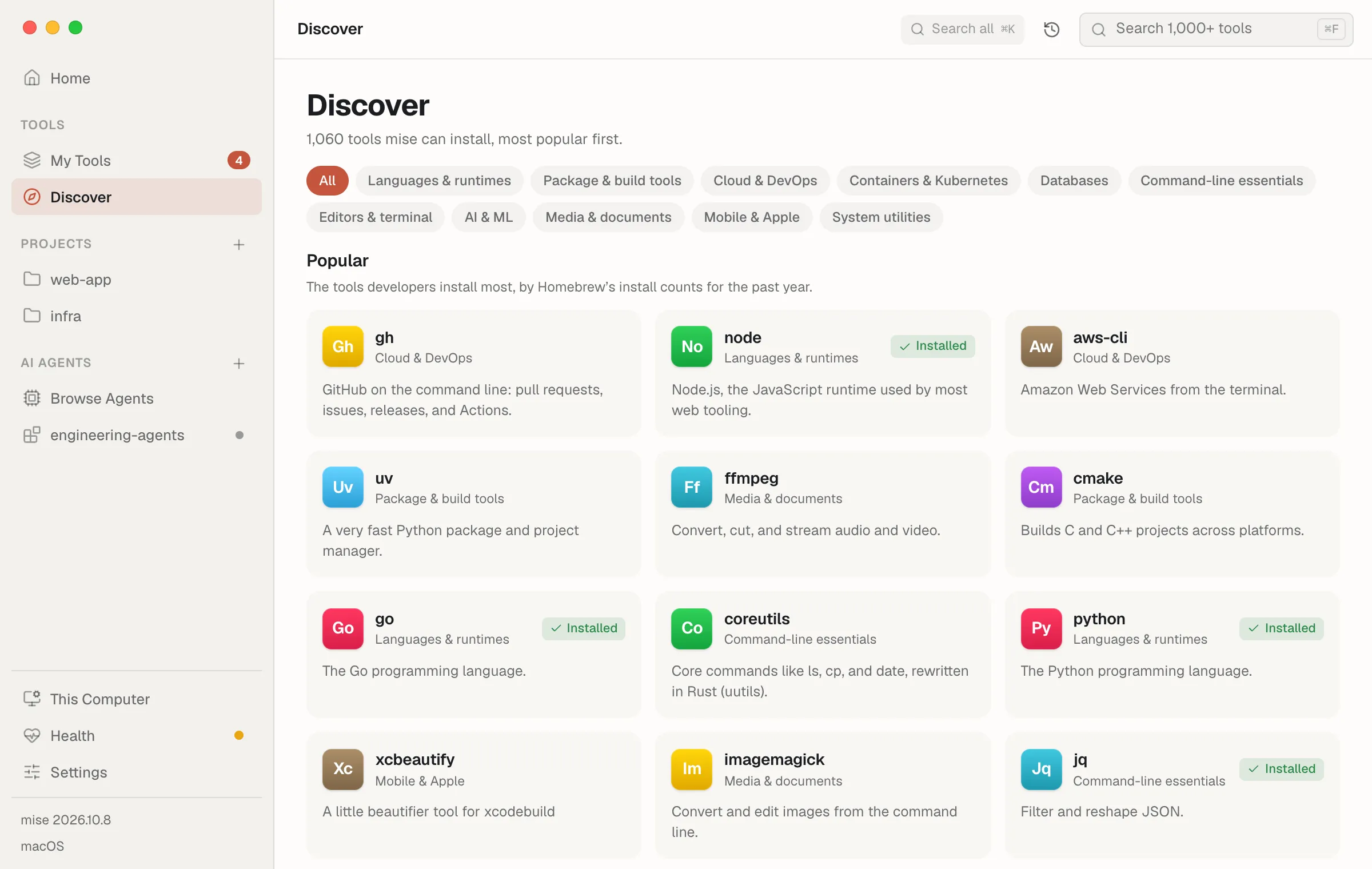Add a new project with plus
The image size is (1372, 869).
click(239, 245)
